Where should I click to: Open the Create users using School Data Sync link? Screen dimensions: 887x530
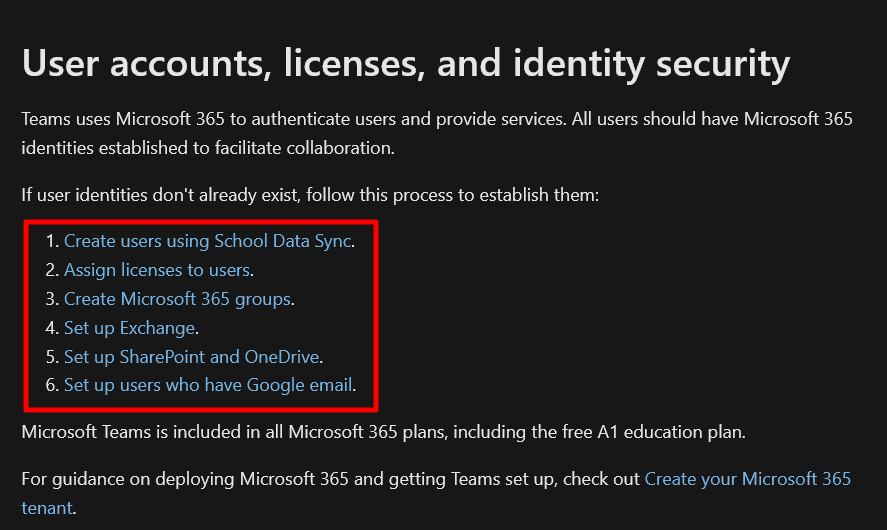click(207, 241)
